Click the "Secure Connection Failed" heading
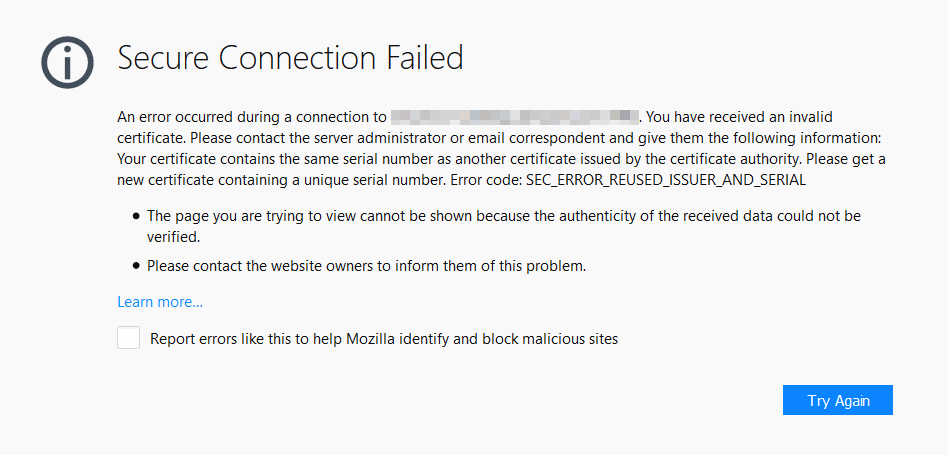Viewport: 948px width, 455px height. (x=290, y=58)
